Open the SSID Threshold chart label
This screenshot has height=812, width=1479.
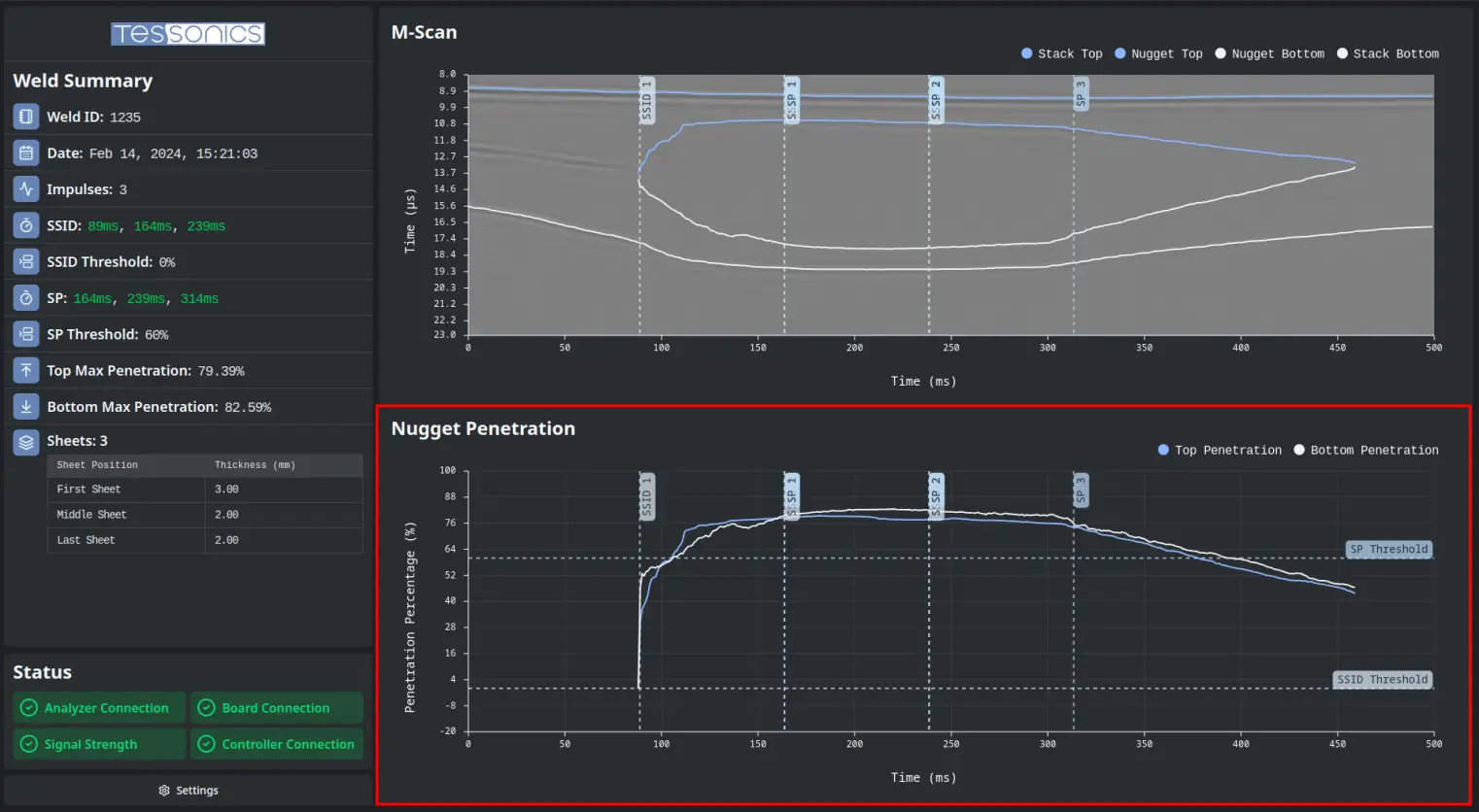(x=1382, y=679)
